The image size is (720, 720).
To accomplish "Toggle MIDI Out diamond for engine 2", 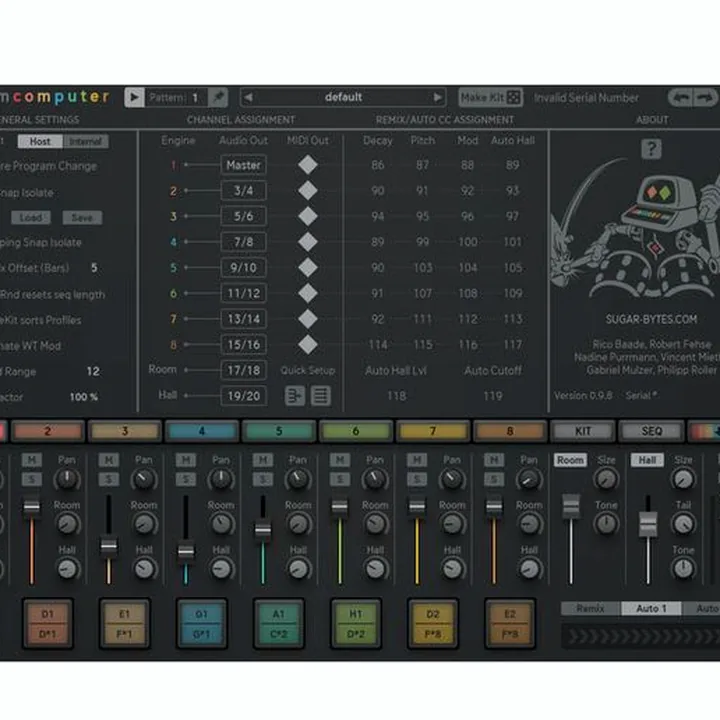I will point(308,191).
